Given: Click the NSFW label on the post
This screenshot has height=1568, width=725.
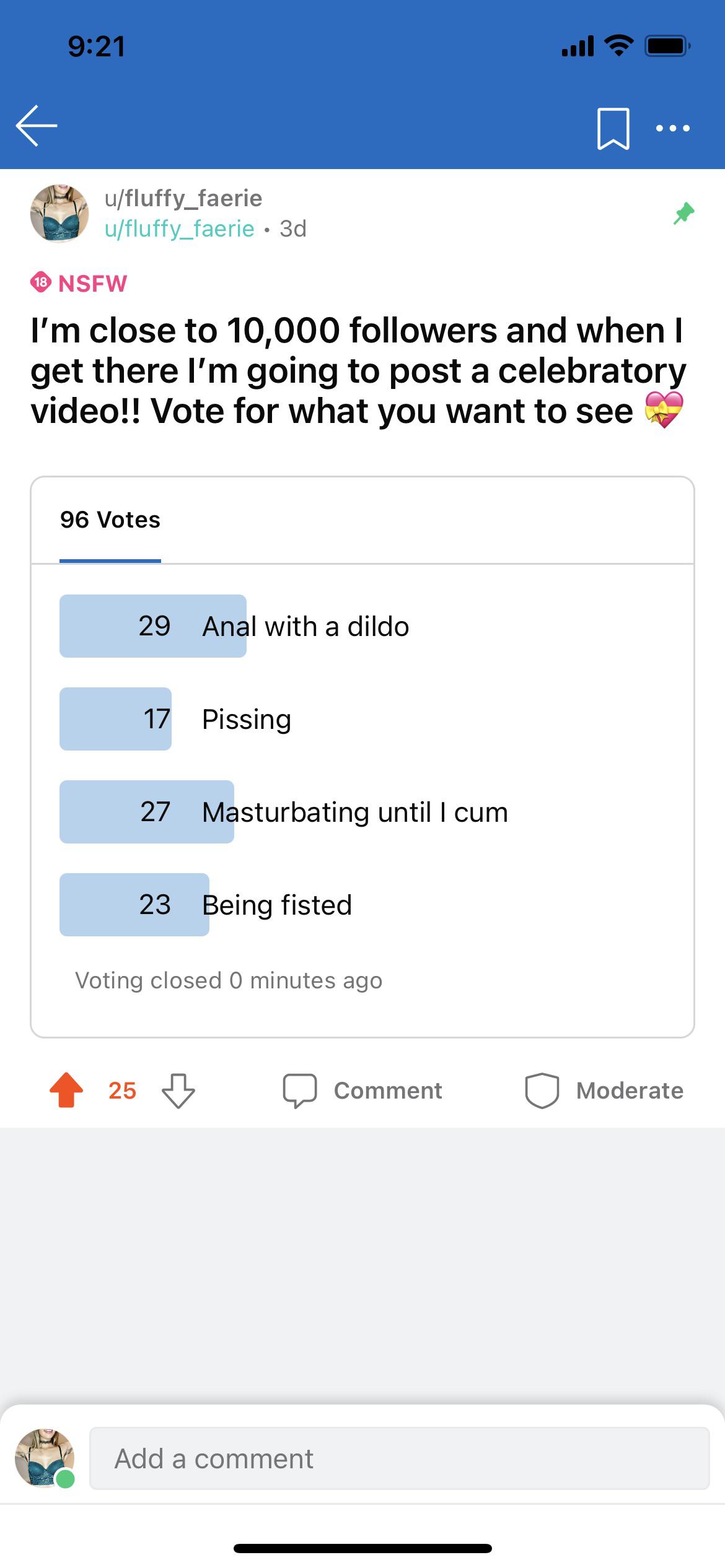Looking at the screenshot, I should pos(81,282).
